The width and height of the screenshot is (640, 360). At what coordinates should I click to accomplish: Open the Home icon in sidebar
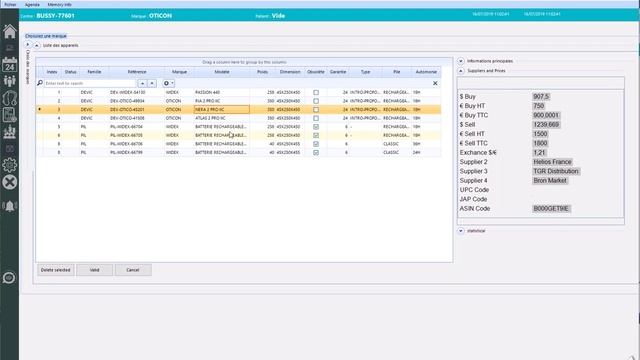click(x=9, y=31)
